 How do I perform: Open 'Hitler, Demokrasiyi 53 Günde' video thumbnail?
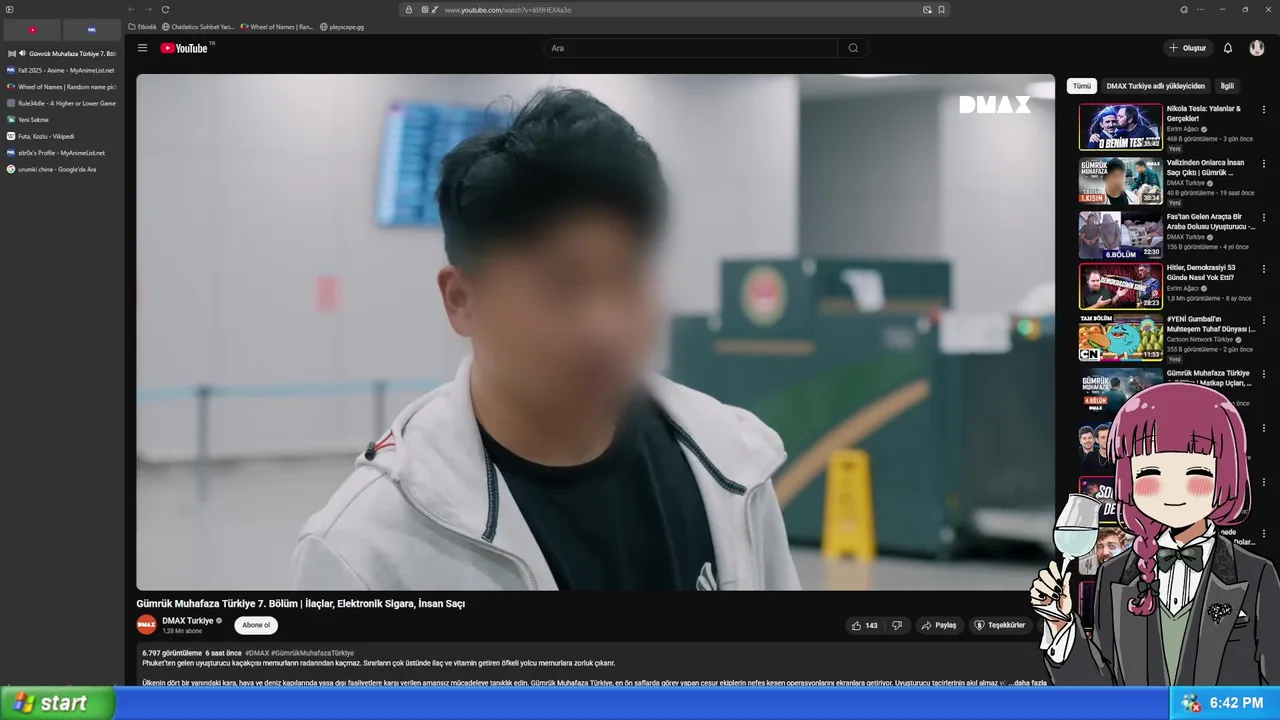tap(1120, 286)
